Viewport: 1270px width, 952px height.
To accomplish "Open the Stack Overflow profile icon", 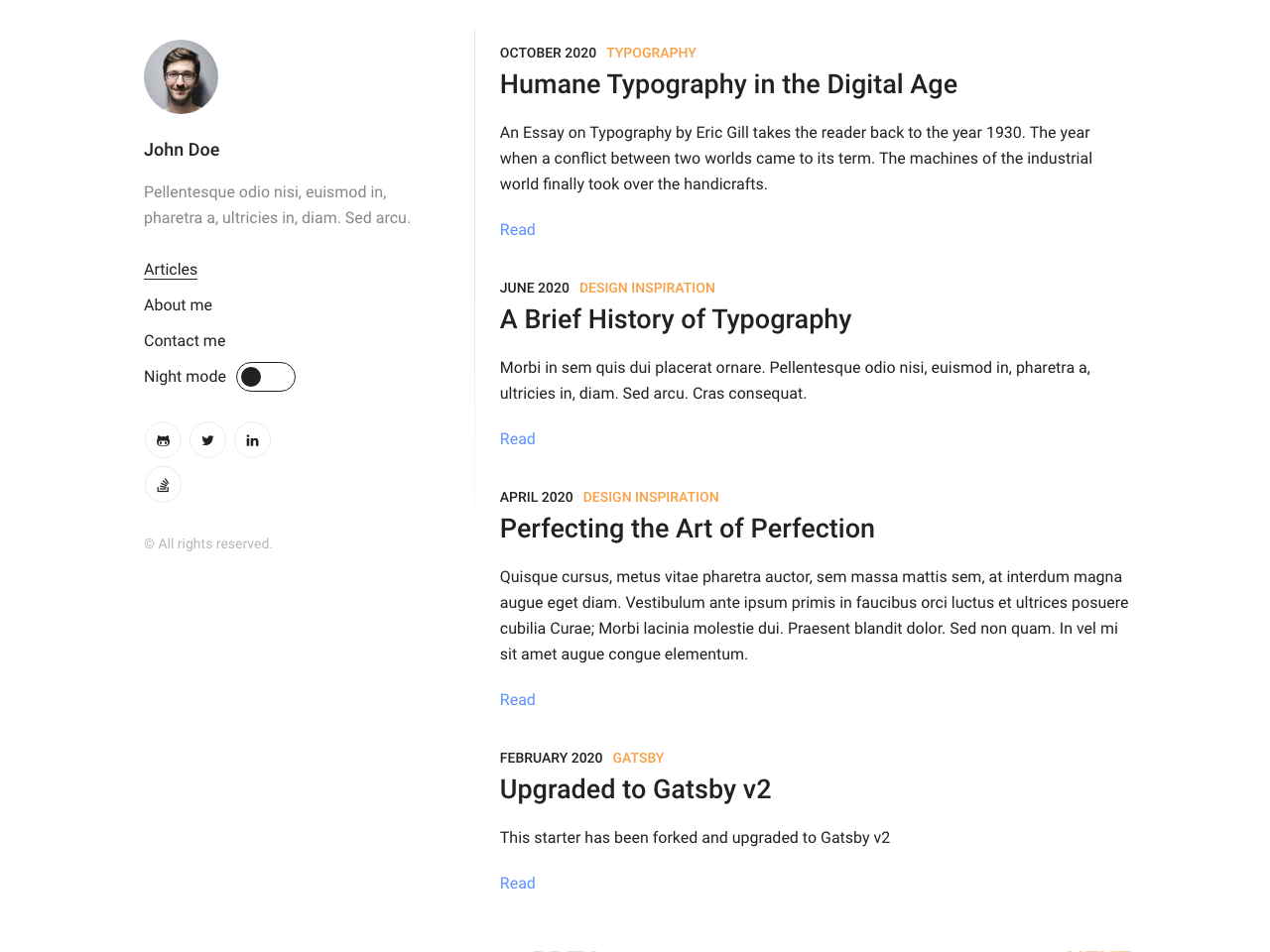I will tap(164, 485).
